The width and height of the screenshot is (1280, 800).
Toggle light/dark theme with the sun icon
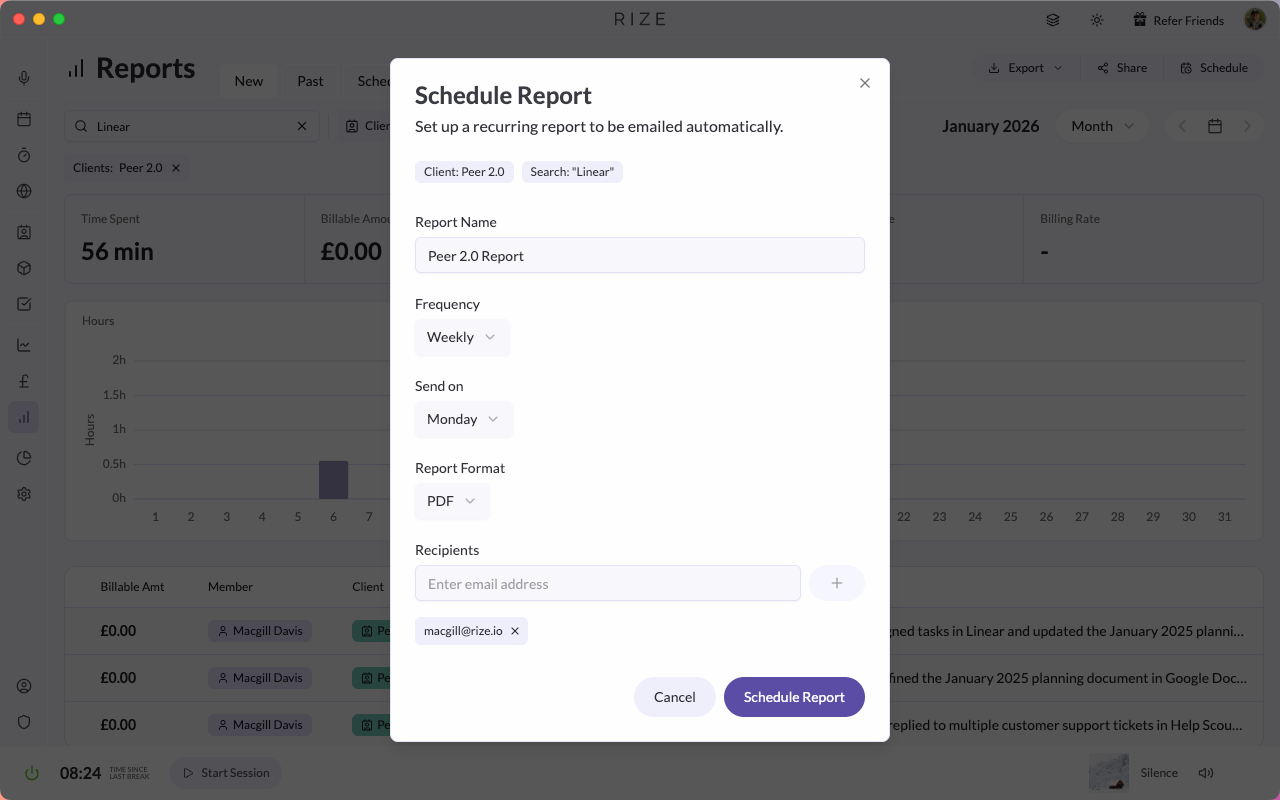1096,18
